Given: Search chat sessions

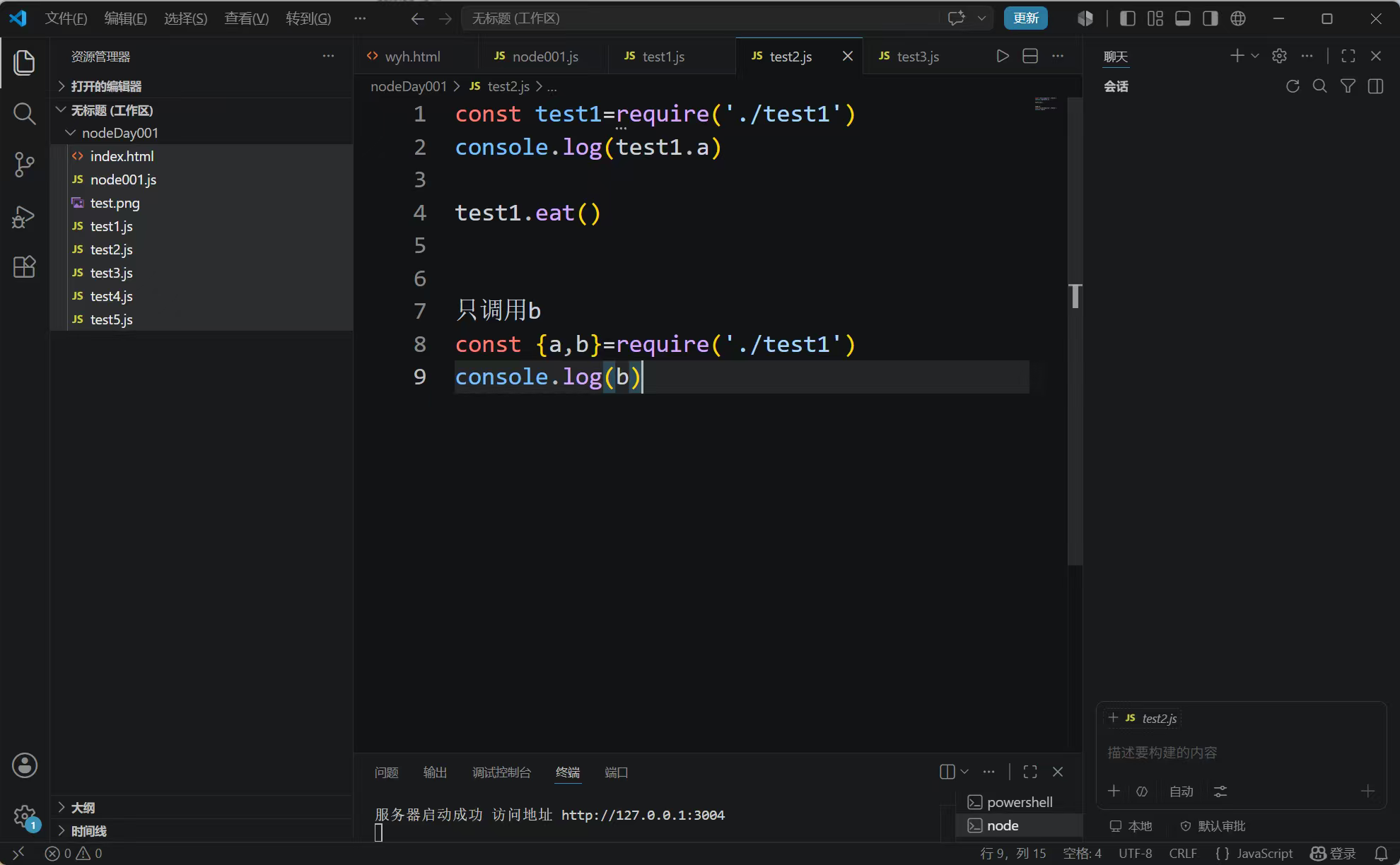Looking at the screenshot, I should click(x=1319, y=86).
